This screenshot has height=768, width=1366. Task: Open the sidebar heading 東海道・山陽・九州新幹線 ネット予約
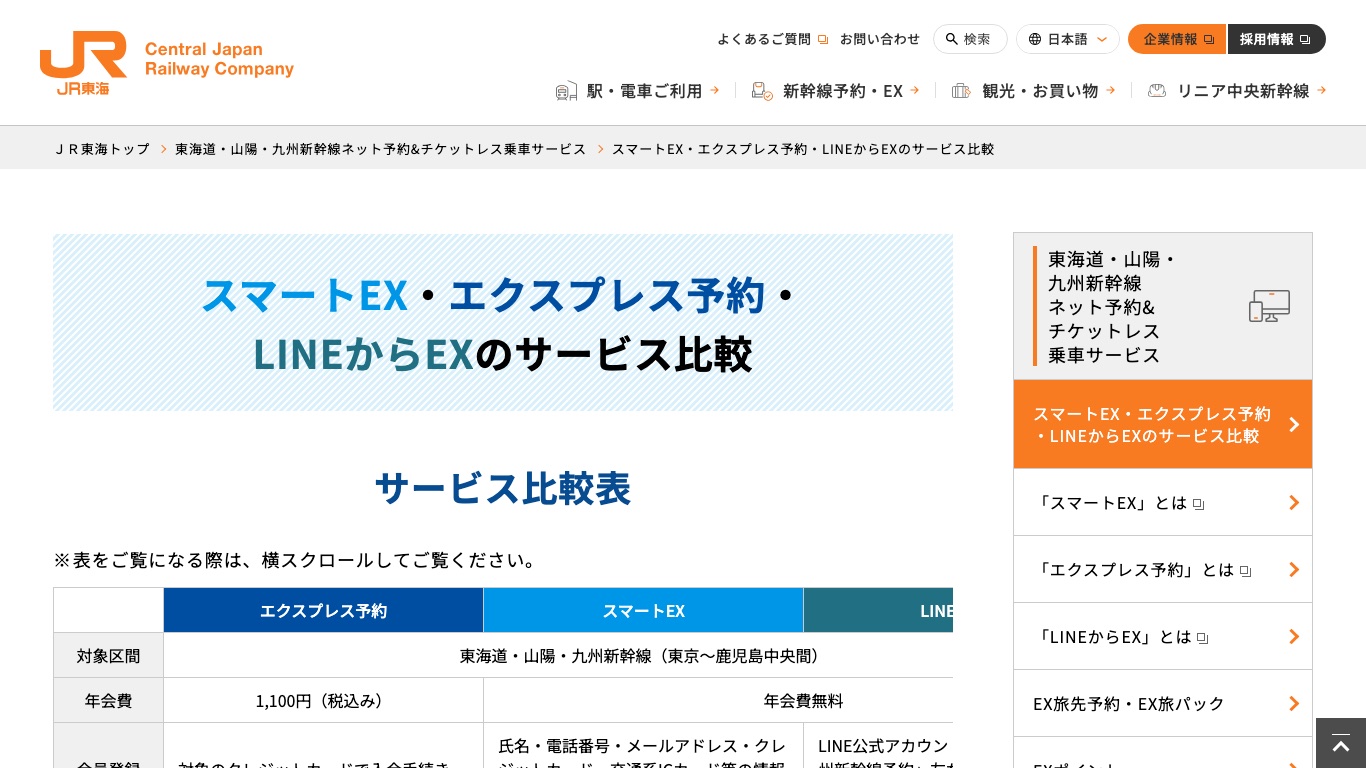coord(1163,306)
